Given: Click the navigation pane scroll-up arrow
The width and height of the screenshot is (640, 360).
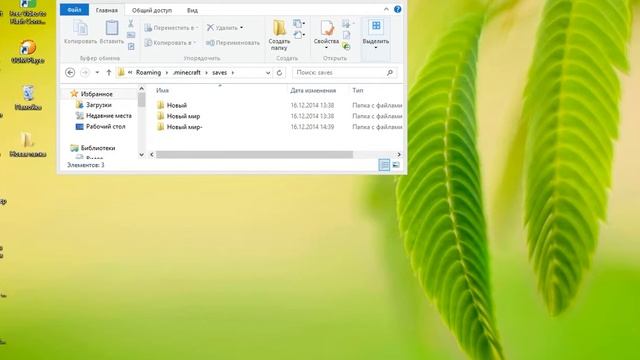Looking at the screenshot, I should pyautogui.click(x=142, y=89).
